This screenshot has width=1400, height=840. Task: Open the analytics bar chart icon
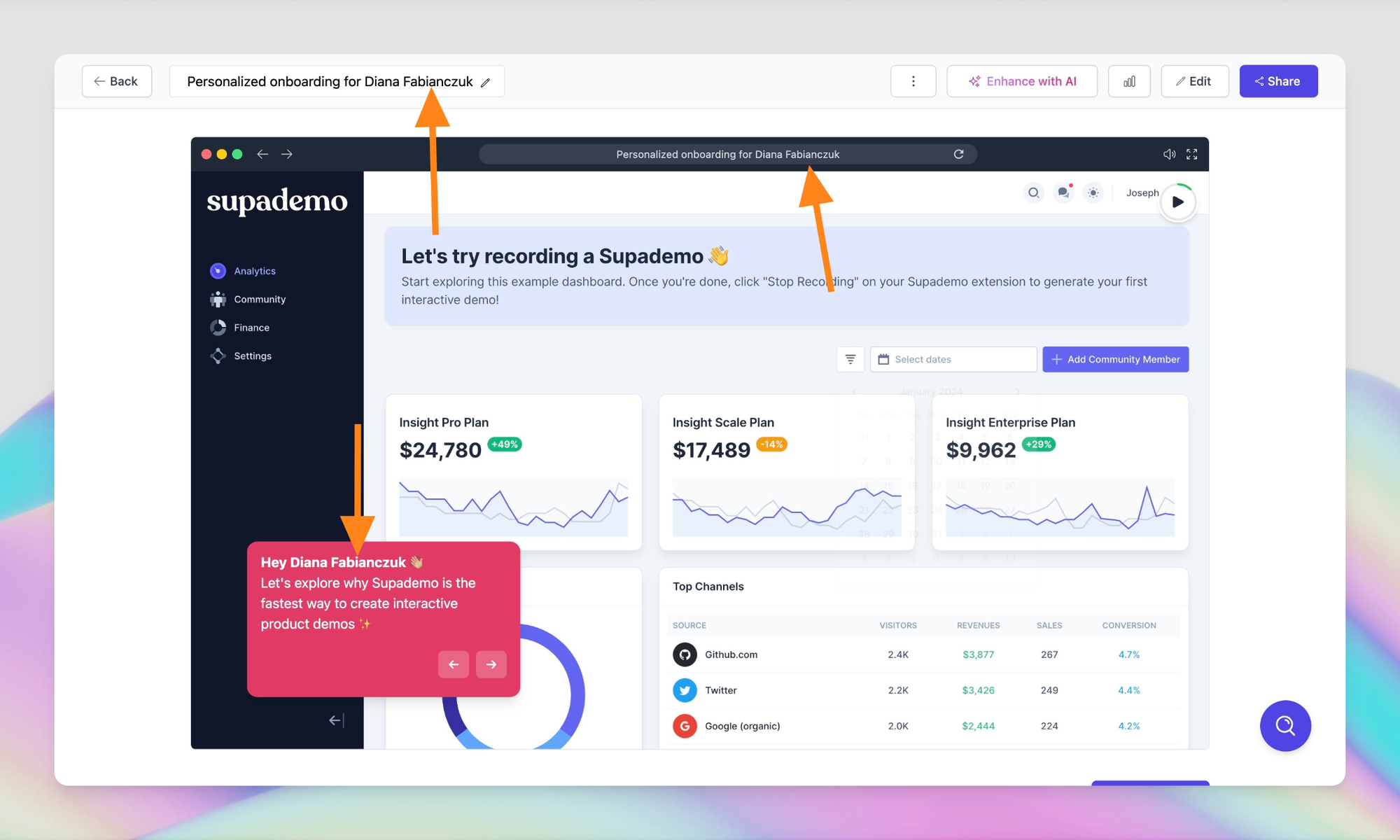click(1129, 81)
